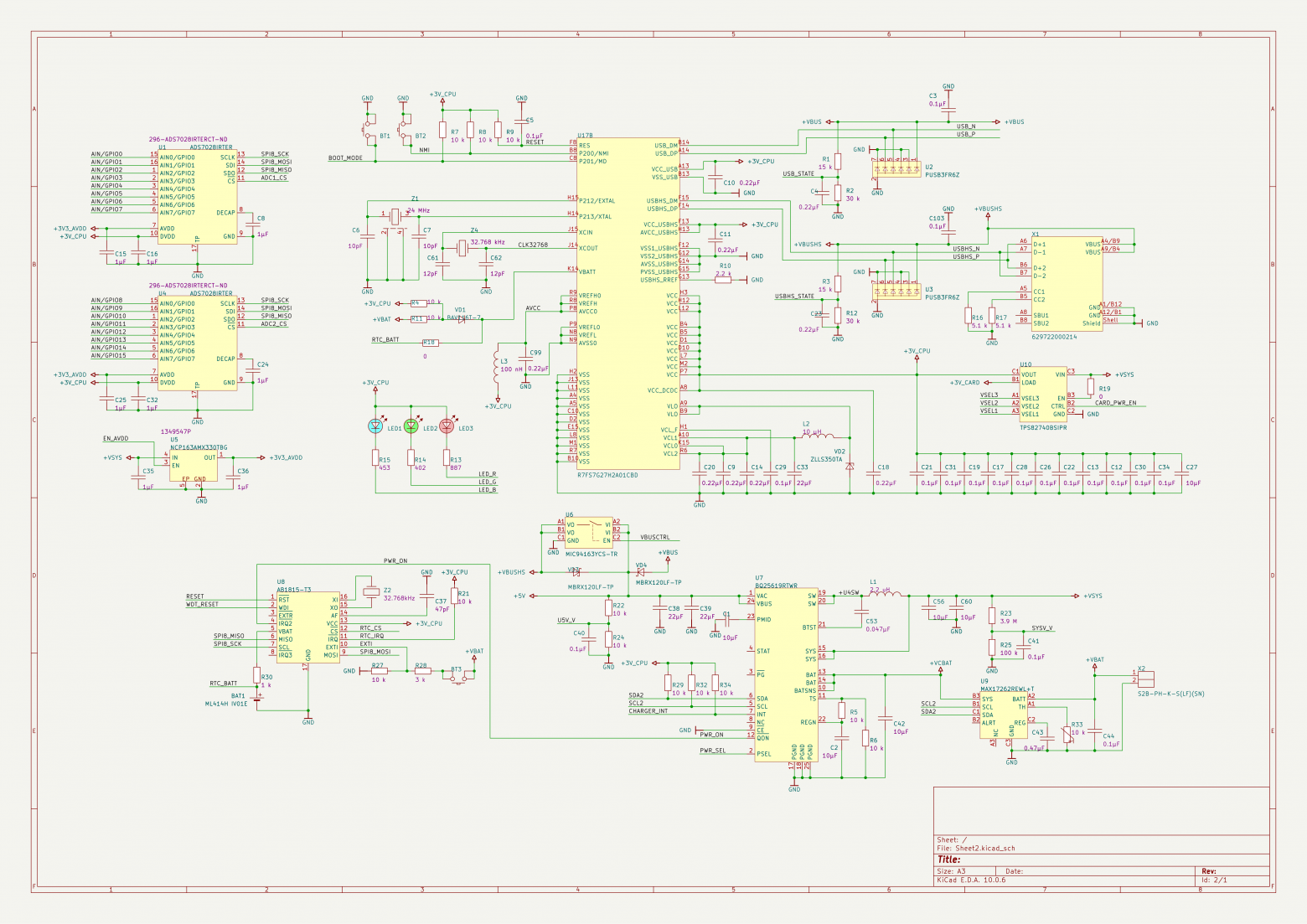This screenshot has height=924, width=1307.
Task: Click the blue LED1 symbol
Action: 376,426
